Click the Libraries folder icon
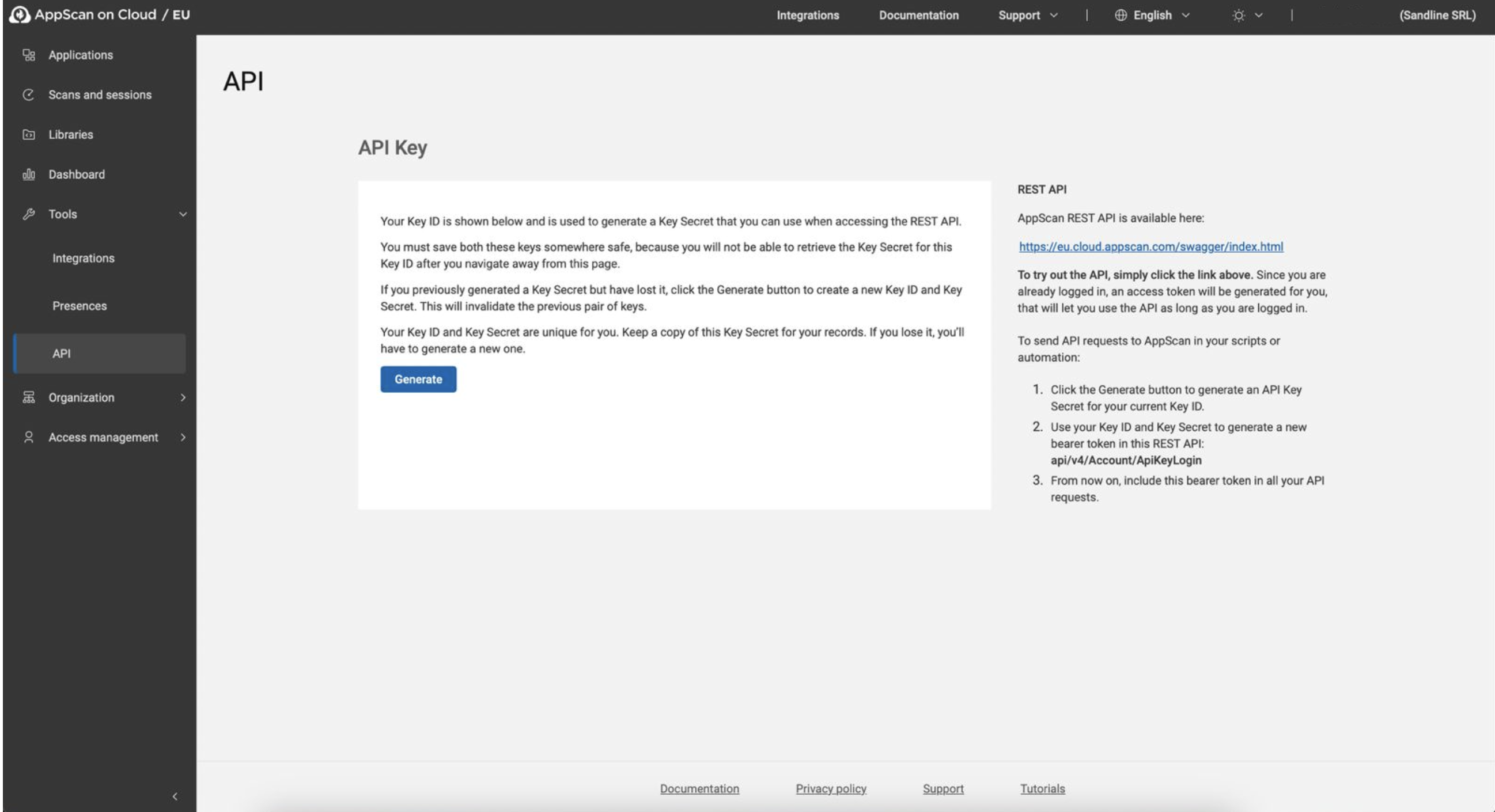This screenshot has width=1495, height=812. tap(28, 135)
